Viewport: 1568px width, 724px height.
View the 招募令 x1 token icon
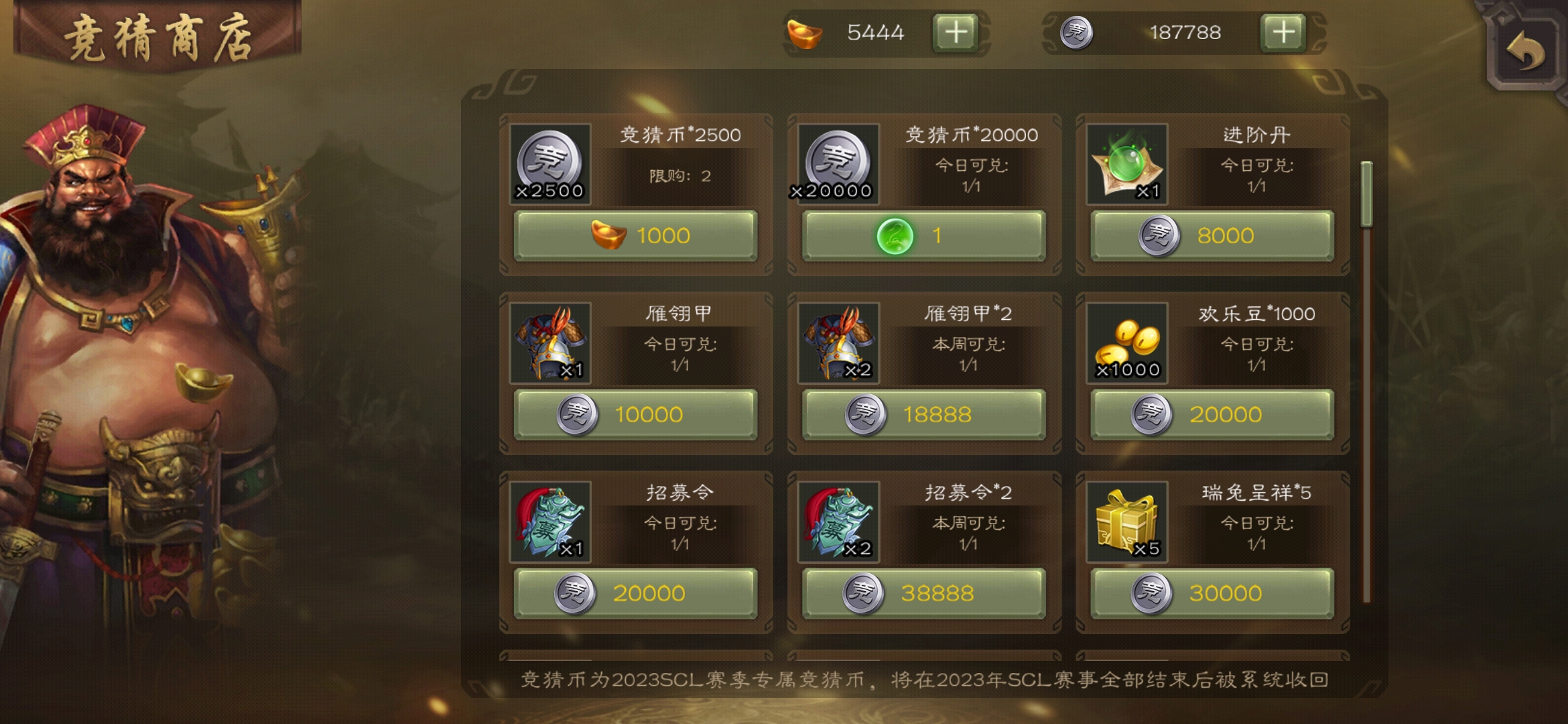click(550, 522)
